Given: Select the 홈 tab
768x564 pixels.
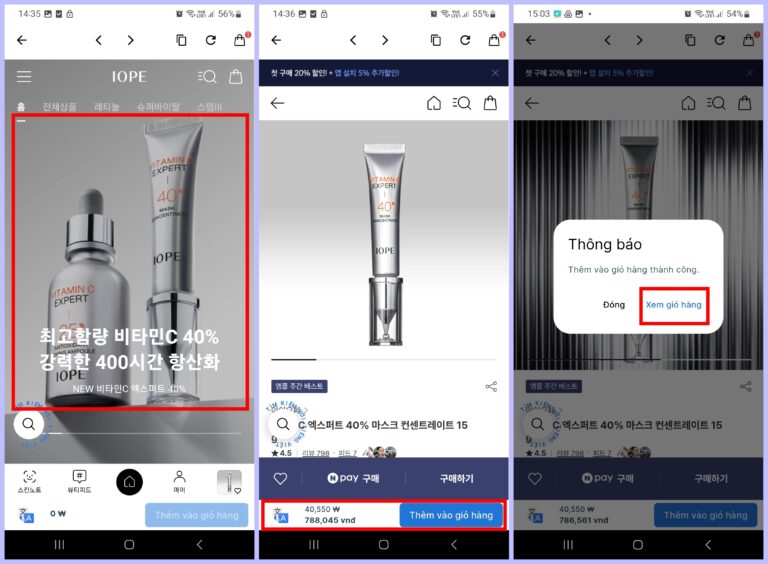Looking at the screenshot, I should coord(21,107).
